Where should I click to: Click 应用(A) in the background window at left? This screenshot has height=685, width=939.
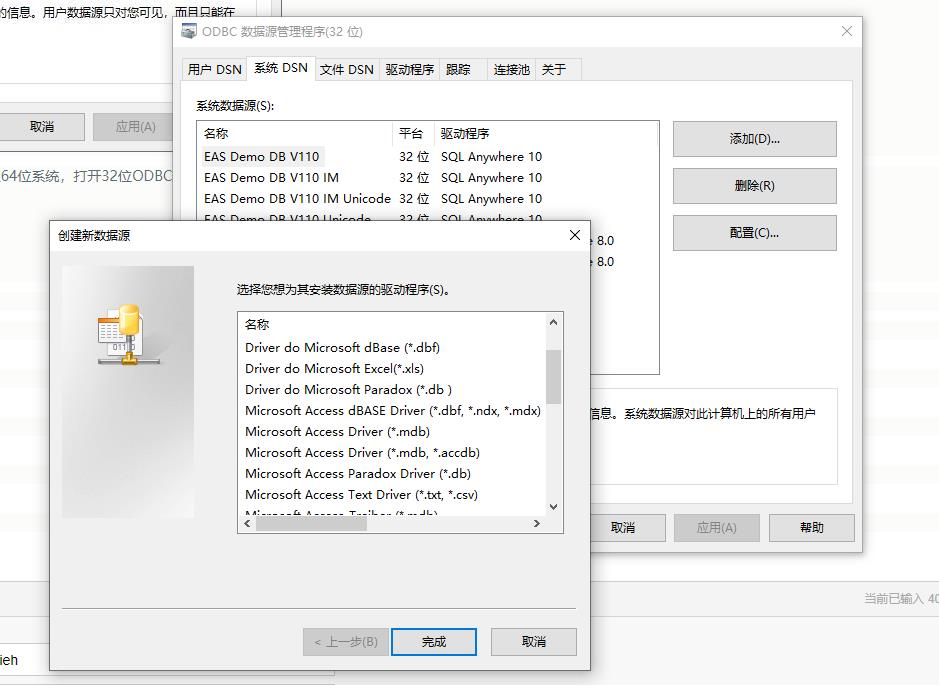click(135, 127)
